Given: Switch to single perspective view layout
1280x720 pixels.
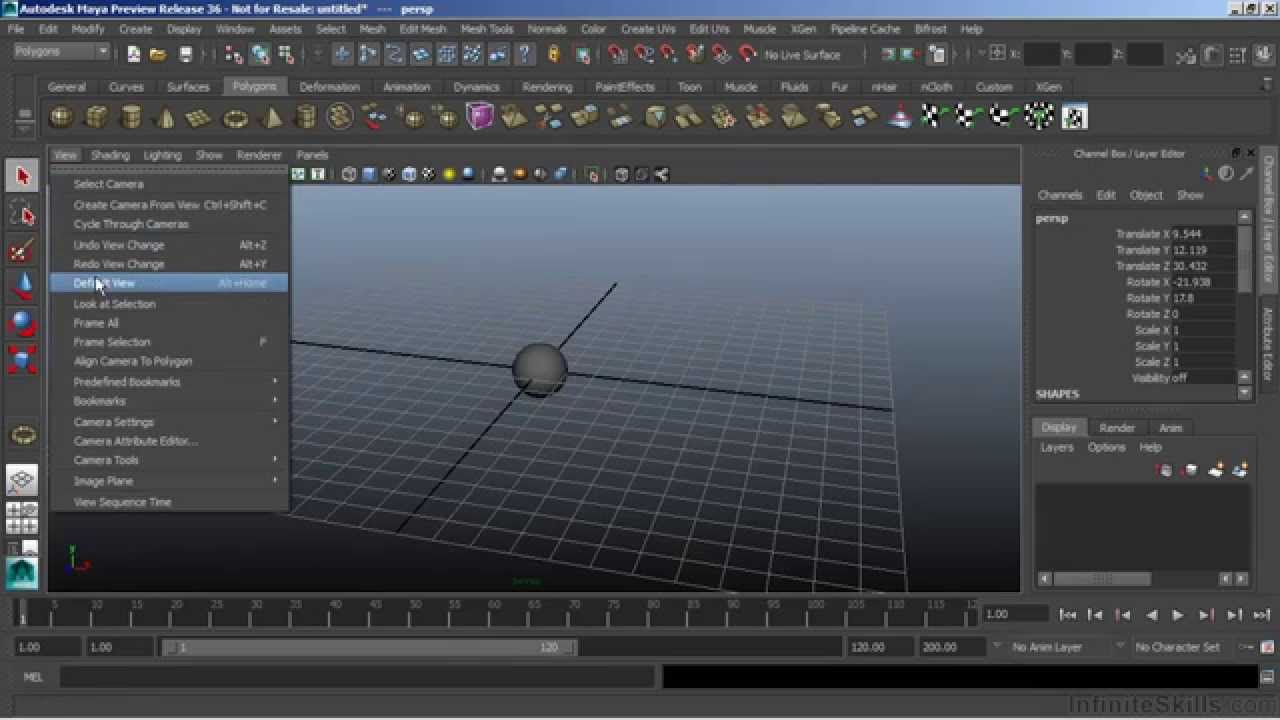Looking at the screenshot, I should (x=22, y=480).
